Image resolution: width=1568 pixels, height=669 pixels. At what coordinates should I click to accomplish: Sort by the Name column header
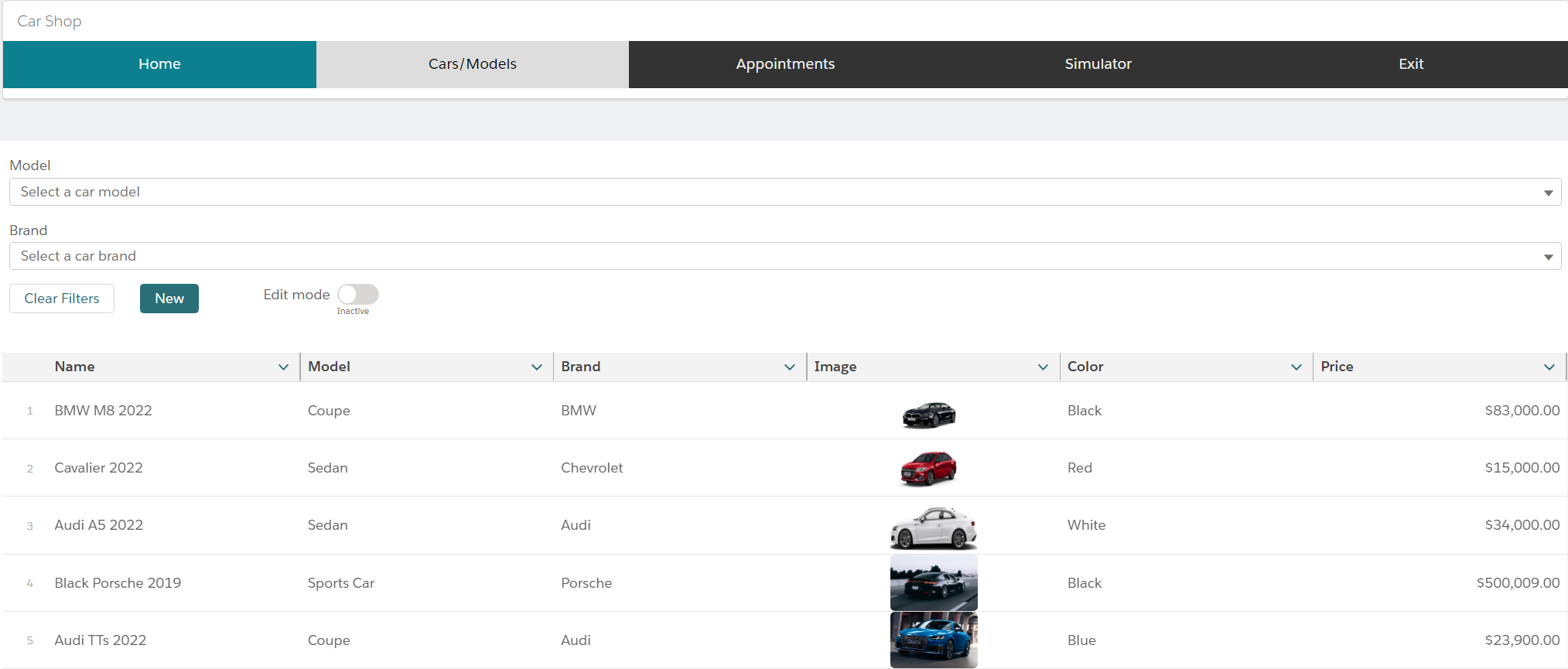74,367
